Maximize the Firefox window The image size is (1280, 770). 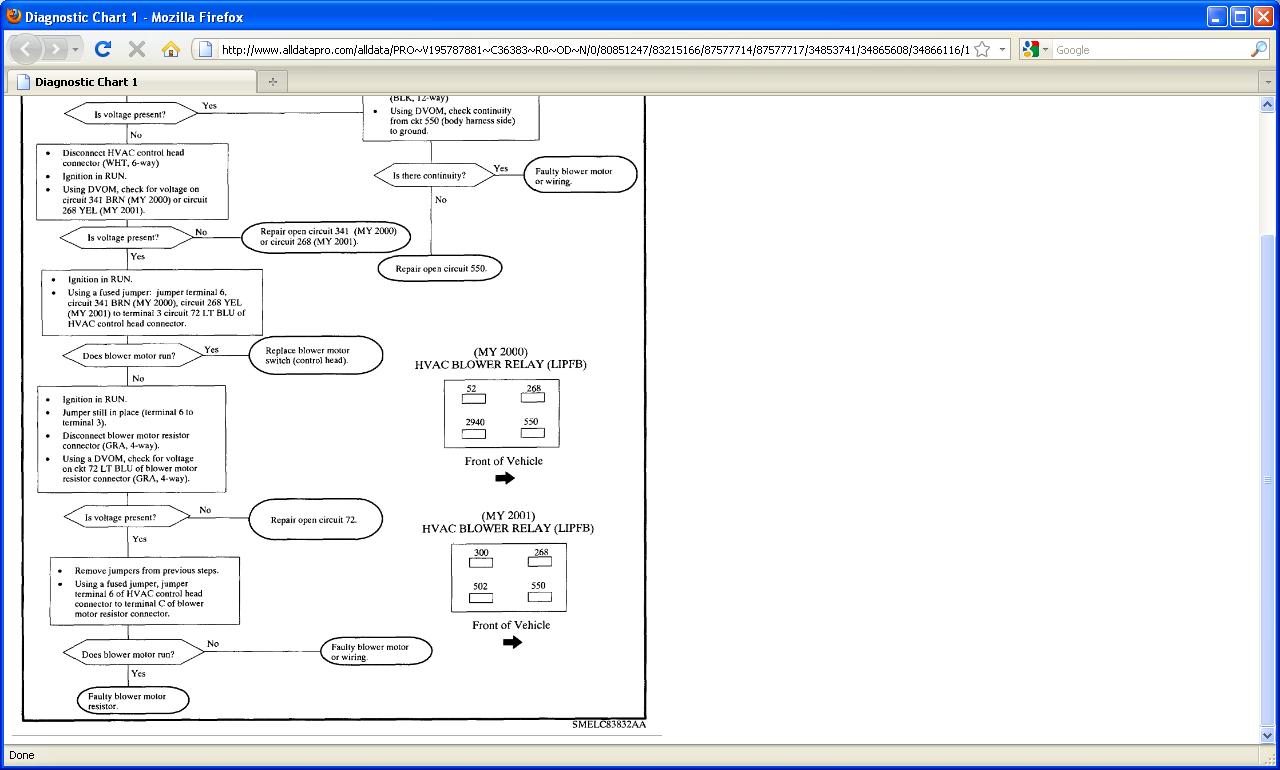[x=1240, y=16]
